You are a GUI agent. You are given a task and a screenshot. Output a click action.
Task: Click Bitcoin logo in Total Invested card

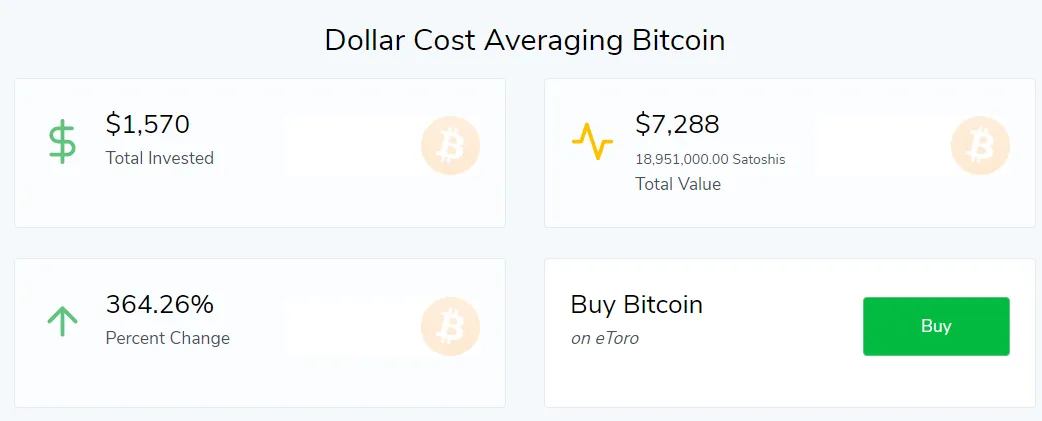[451, 145]
